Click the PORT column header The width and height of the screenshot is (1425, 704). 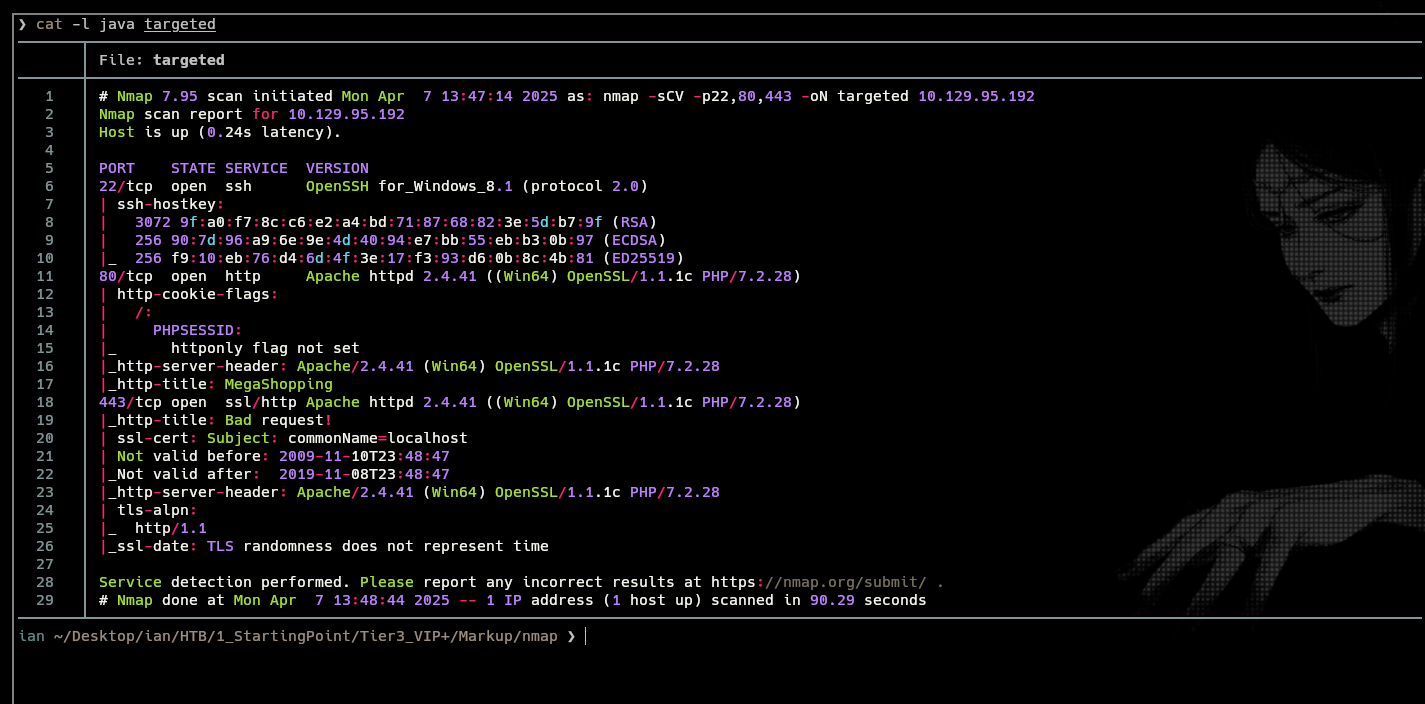(x=116, y=168)
